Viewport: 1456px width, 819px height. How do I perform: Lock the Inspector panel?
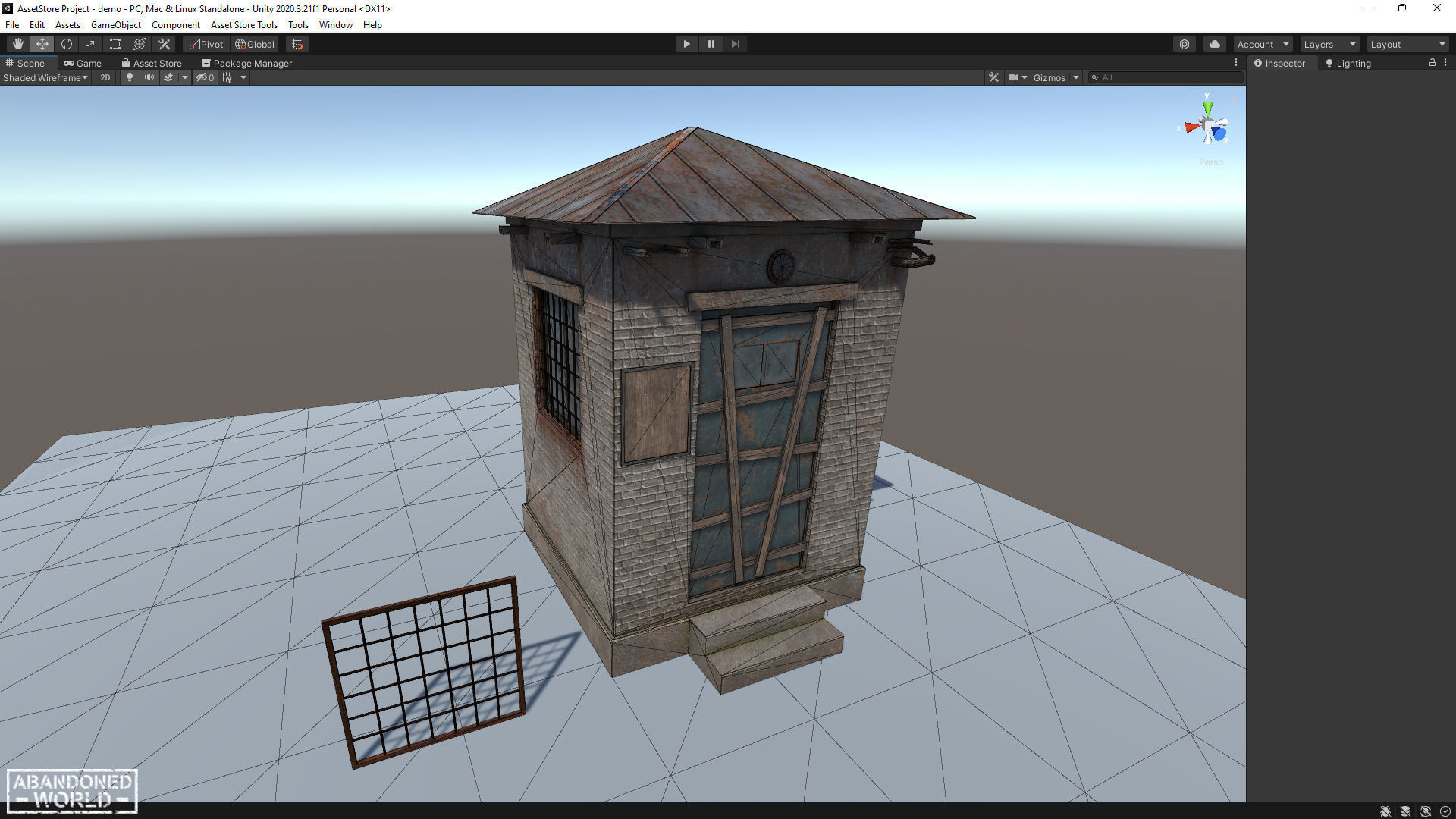click(x=1432, y=63)
